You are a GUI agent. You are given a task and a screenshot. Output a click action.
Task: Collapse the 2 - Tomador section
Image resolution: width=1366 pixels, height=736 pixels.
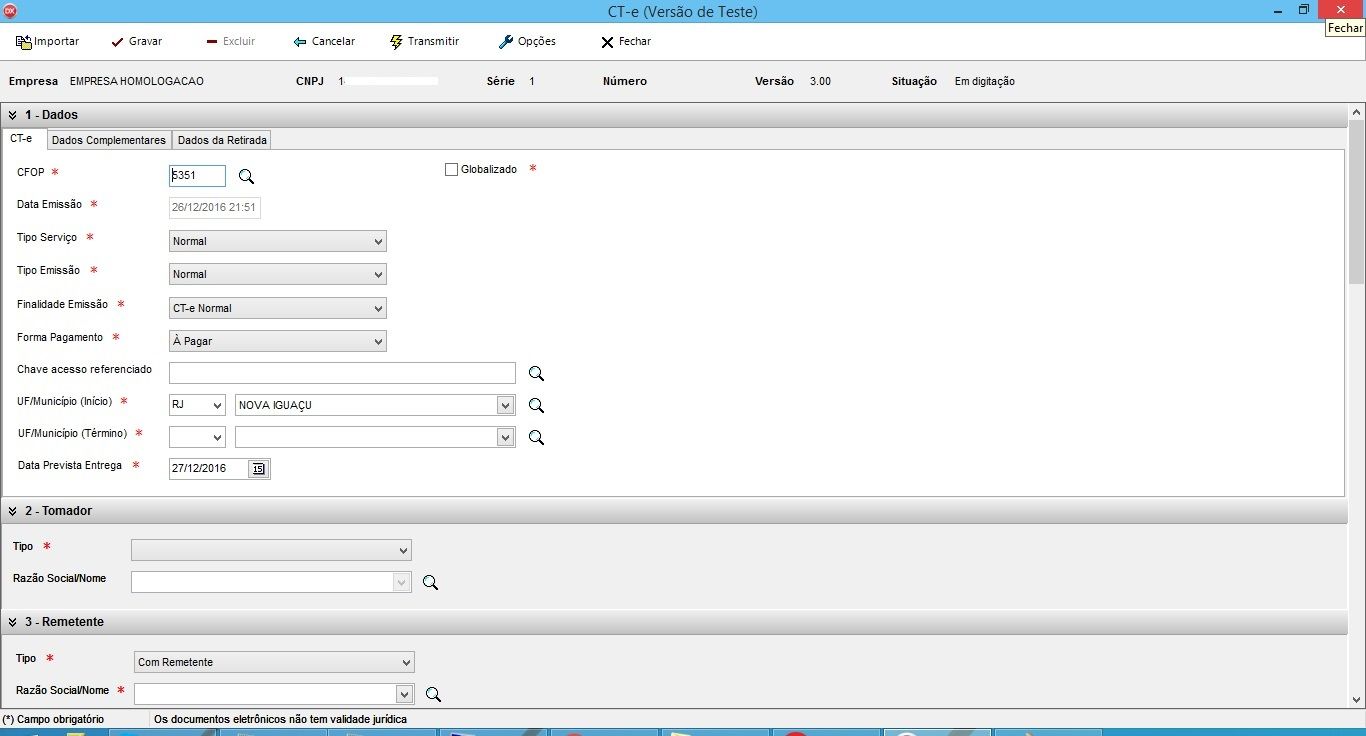[x=12, y=511]
